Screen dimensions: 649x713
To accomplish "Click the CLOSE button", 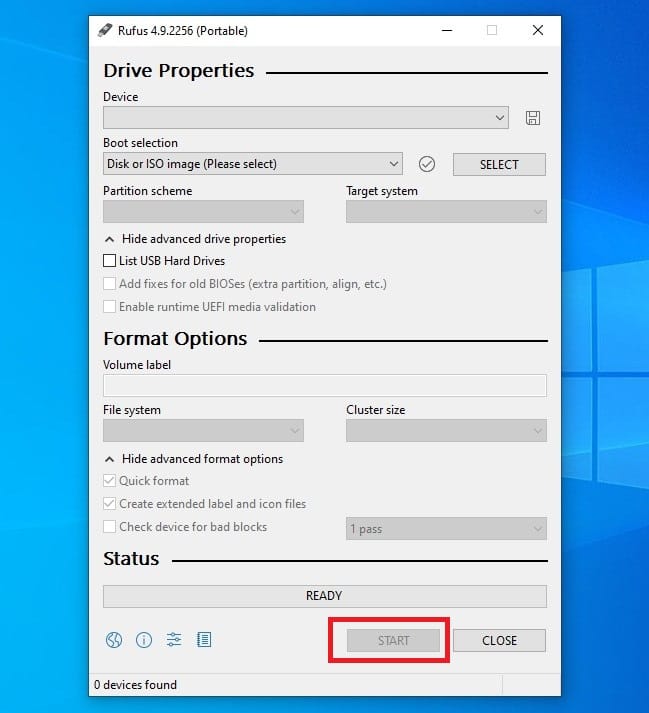I will [499, 640].
